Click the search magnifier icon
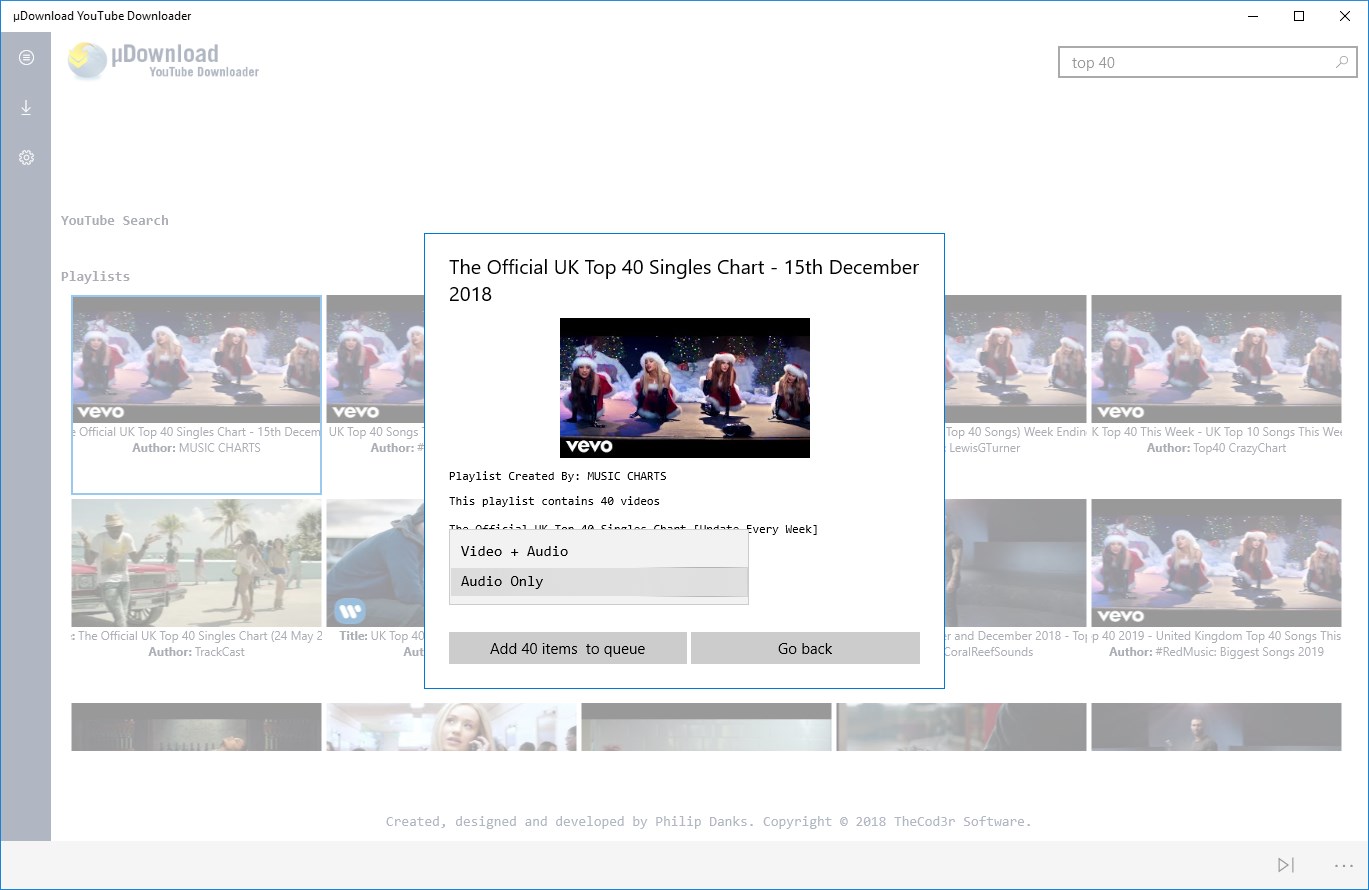This screenshot has height=890, width=1369. [1342, 62]
